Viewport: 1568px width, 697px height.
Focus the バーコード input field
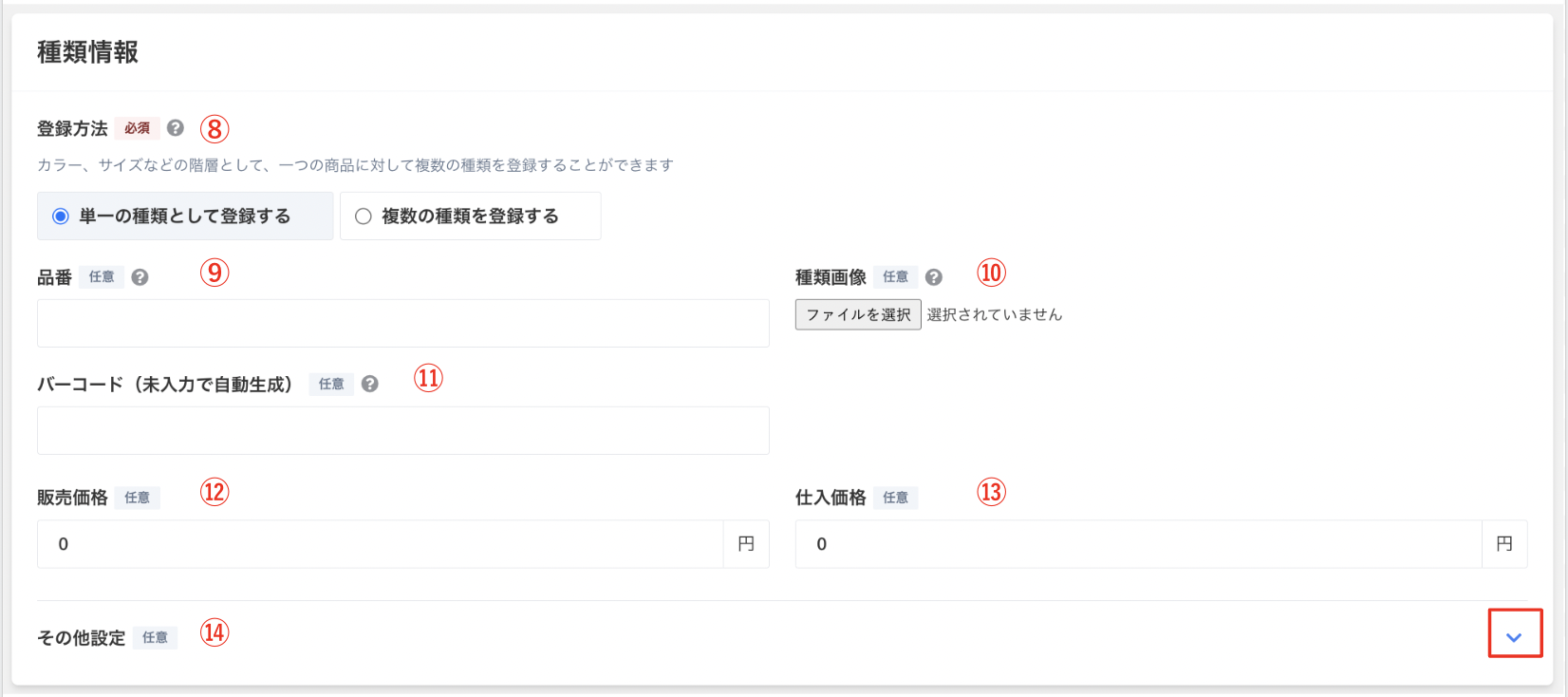coord(403,431)
